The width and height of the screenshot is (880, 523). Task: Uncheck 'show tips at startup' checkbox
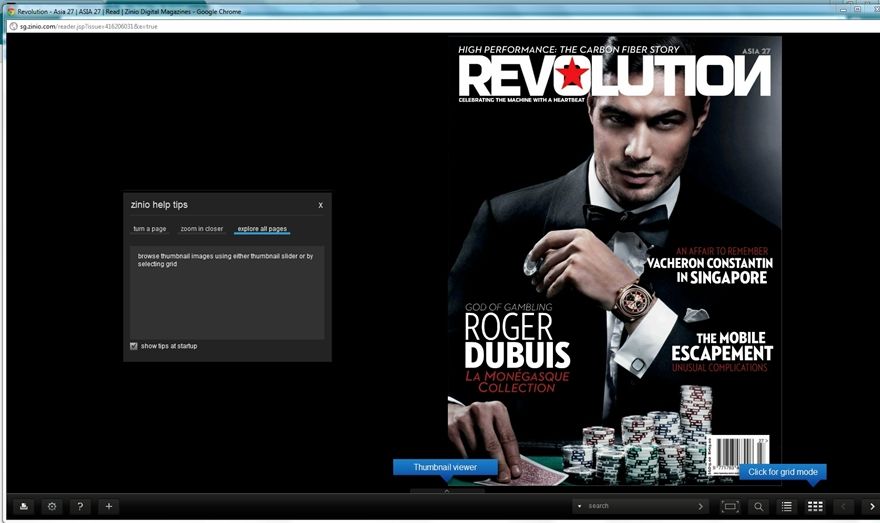click(134, 346)
